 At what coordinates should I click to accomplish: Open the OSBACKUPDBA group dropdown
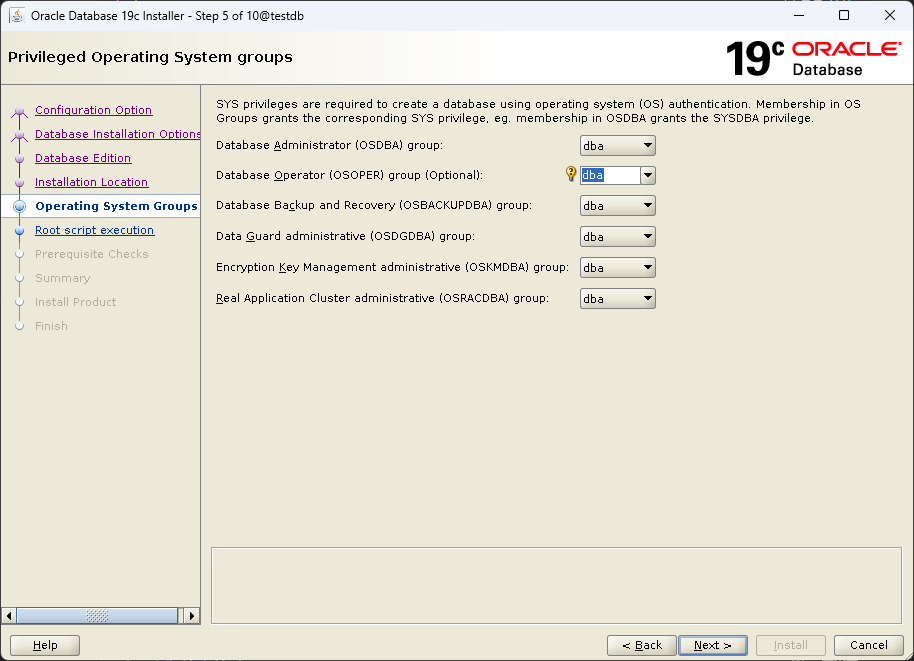pyautogui.click(x=617, y=206)
